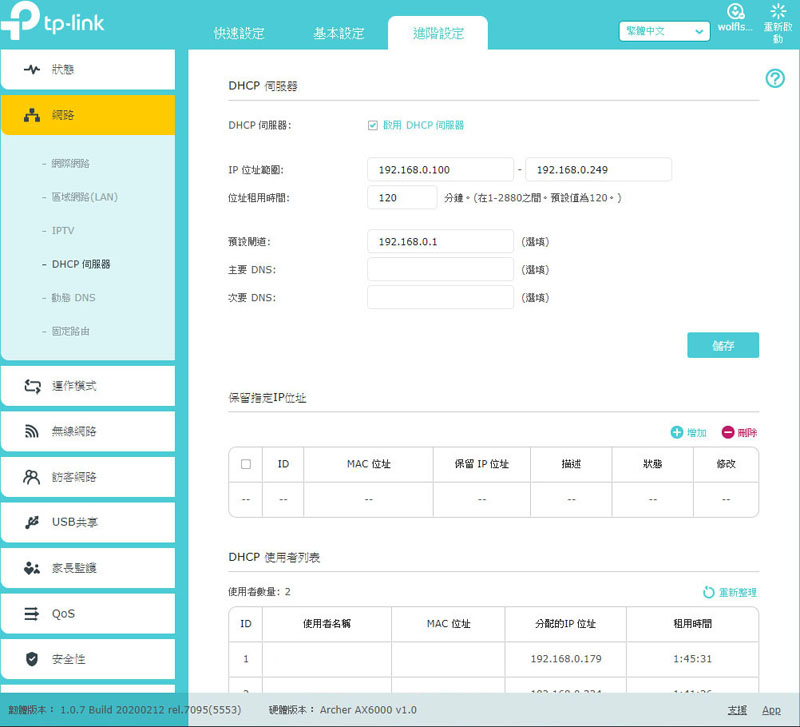Click the 安全性 menu label
This screenshot has width=800, height=727.
pos(68,659)
